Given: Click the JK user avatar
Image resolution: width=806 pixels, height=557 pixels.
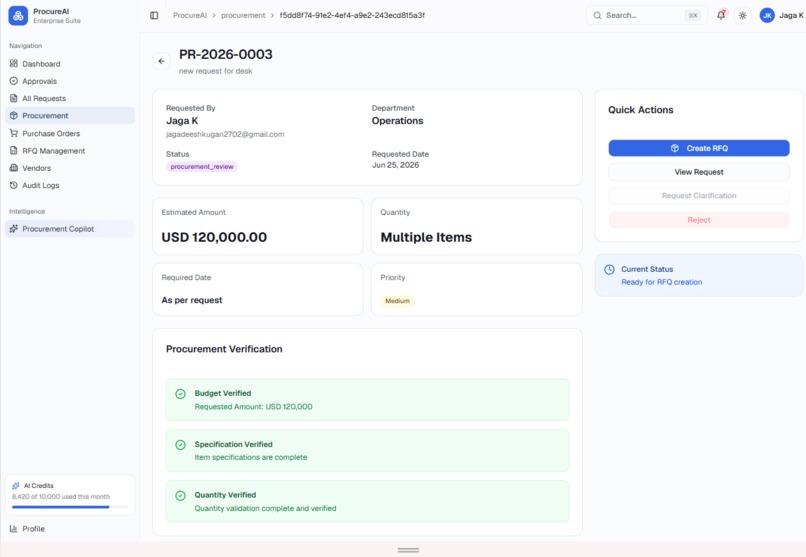Looking at the screenshot, I should coord(767,15).
